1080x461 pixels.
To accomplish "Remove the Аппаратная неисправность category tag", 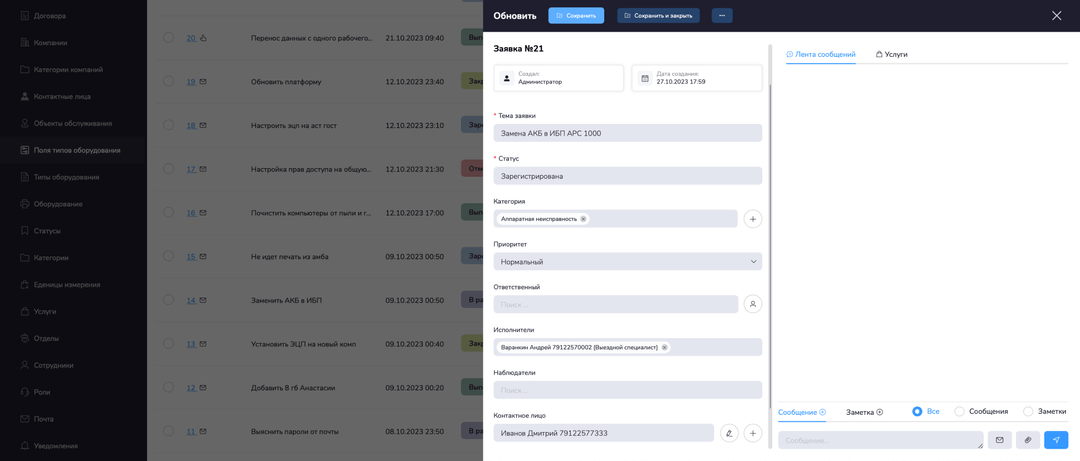I will click(x=583, y=218).
